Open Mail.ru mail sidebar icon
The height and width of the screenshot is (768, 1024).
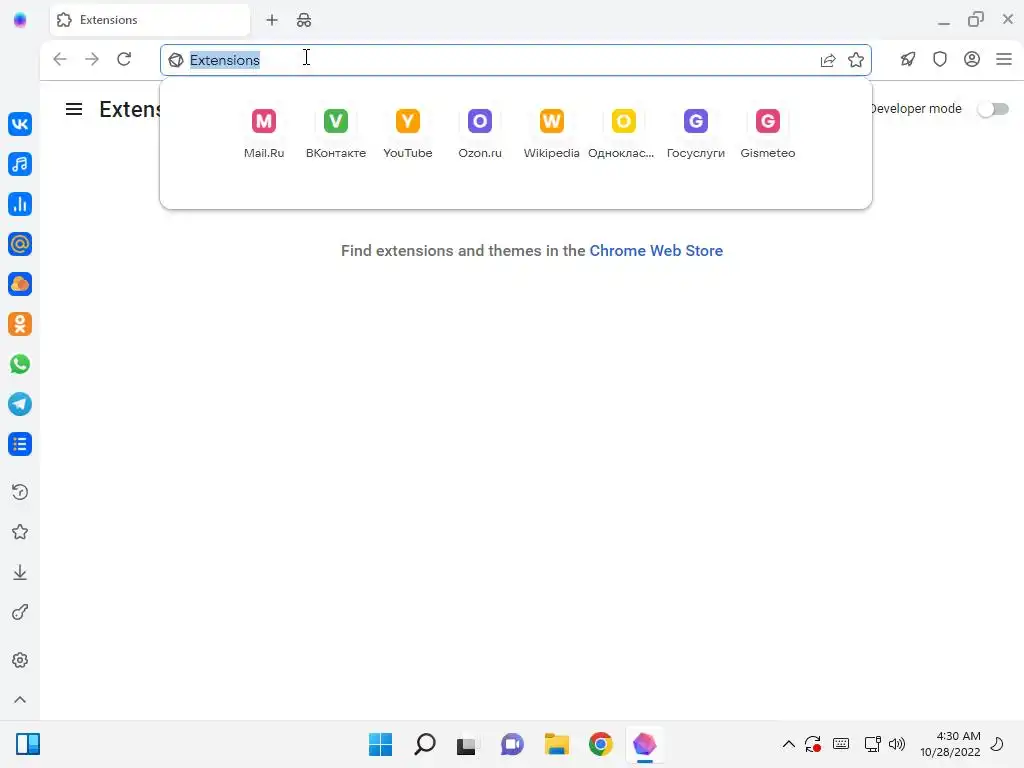click(x=20, y=244)
